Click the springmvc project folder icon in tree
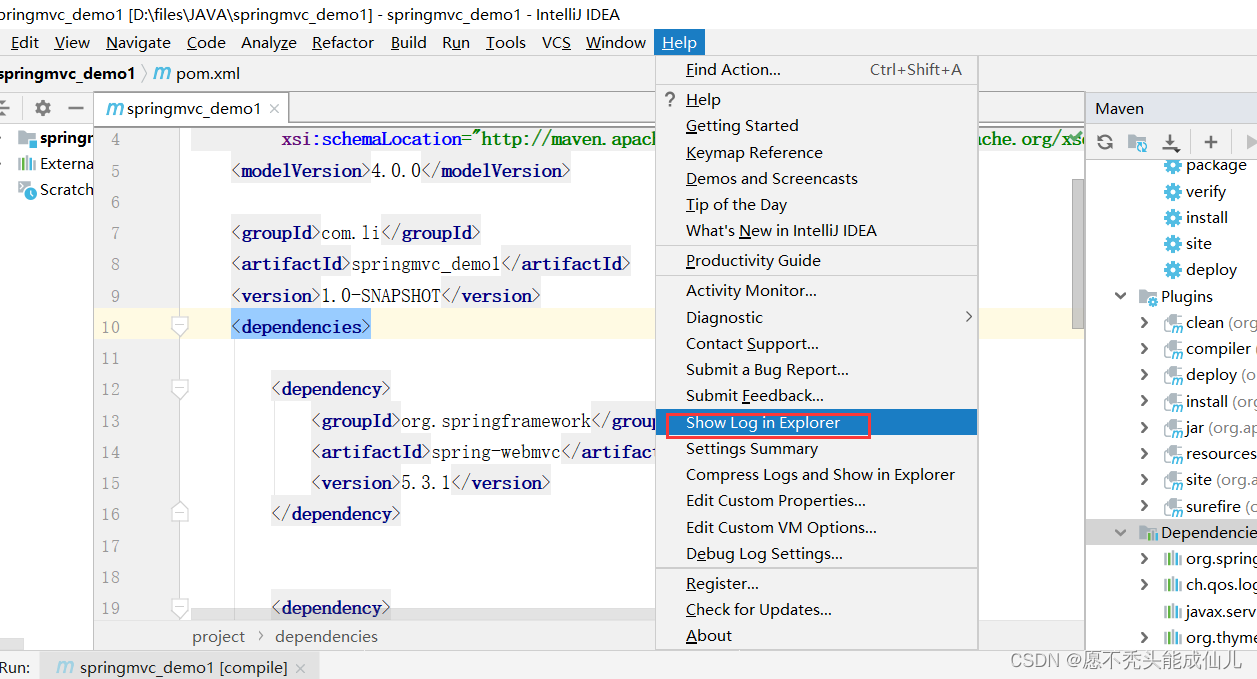The image size is (1257, 679). tap(27, 138)
